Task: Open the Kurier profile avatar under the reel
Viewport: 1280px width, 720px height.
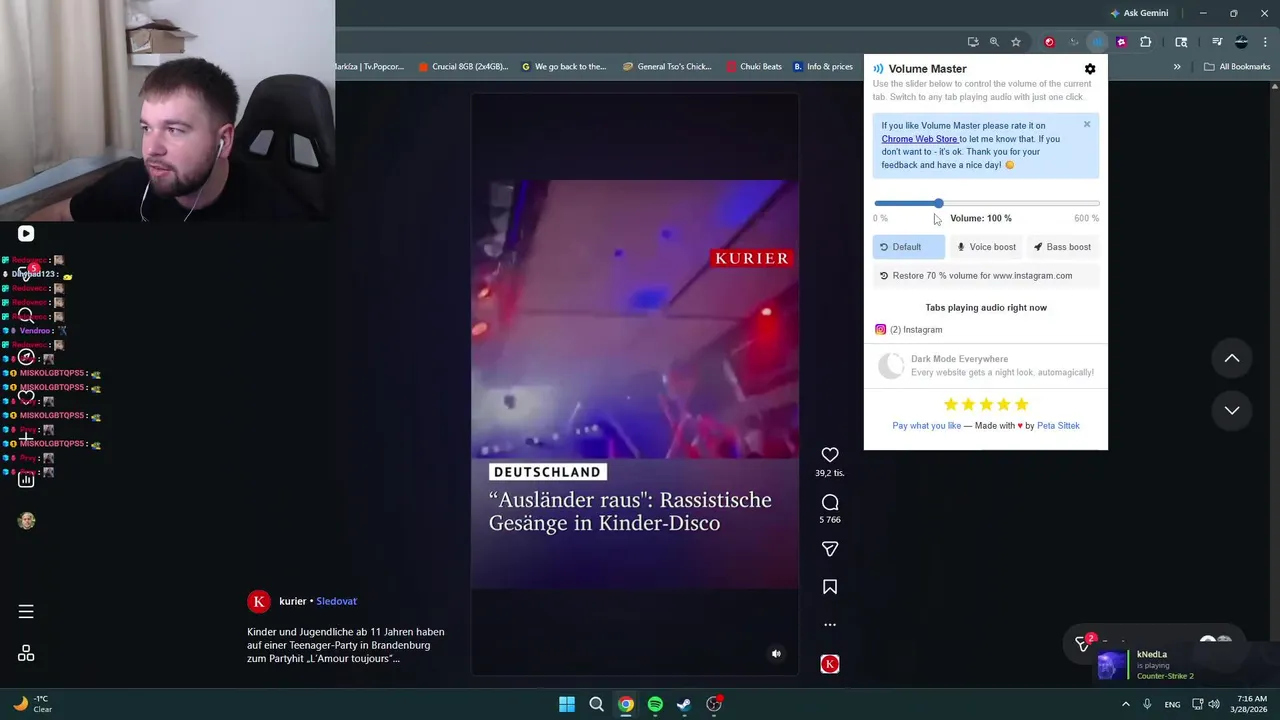Action: point(259,601)
